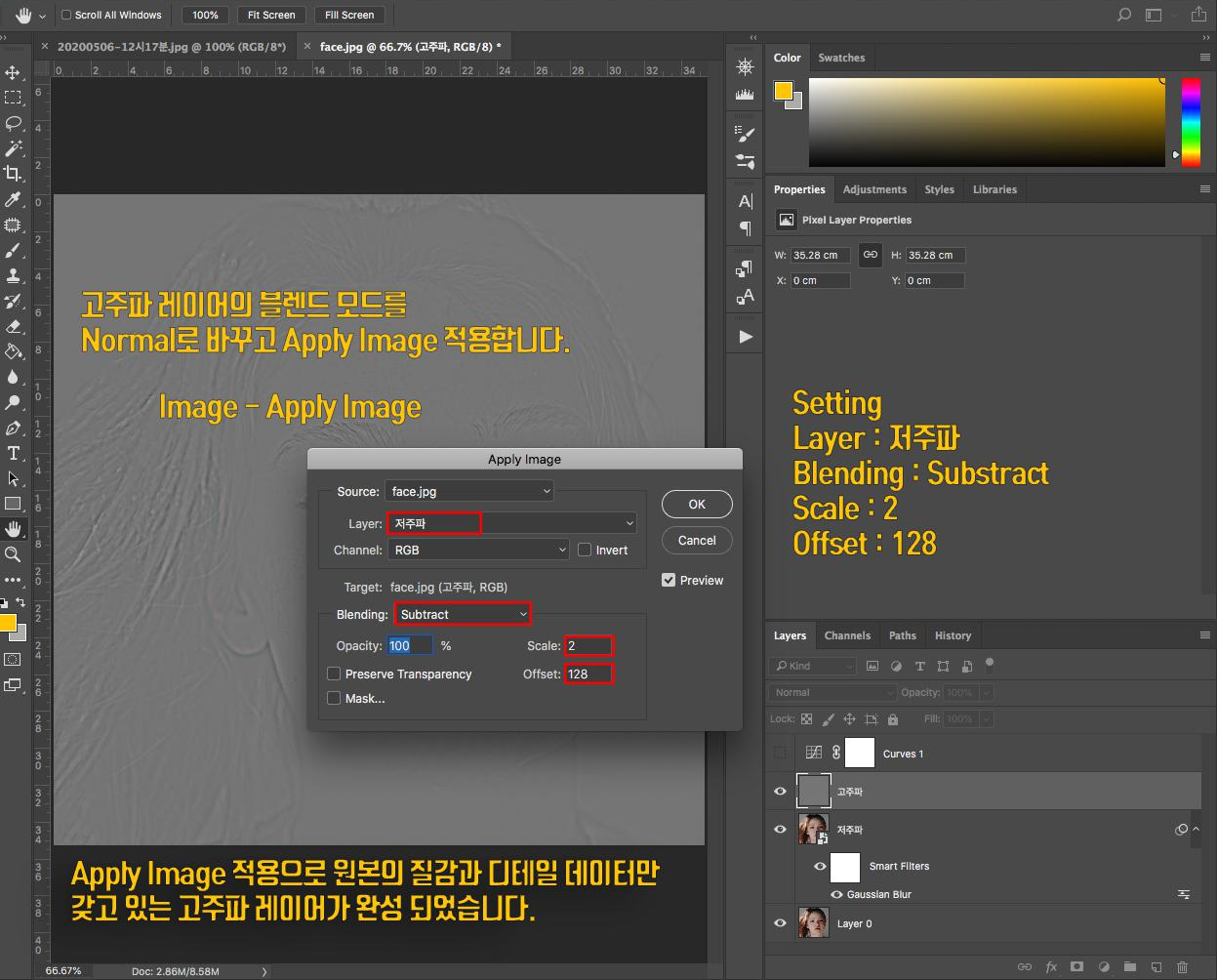Open the layer Opacity dropdown arrow
This screenshot has height=980, width=1217.
986,692
